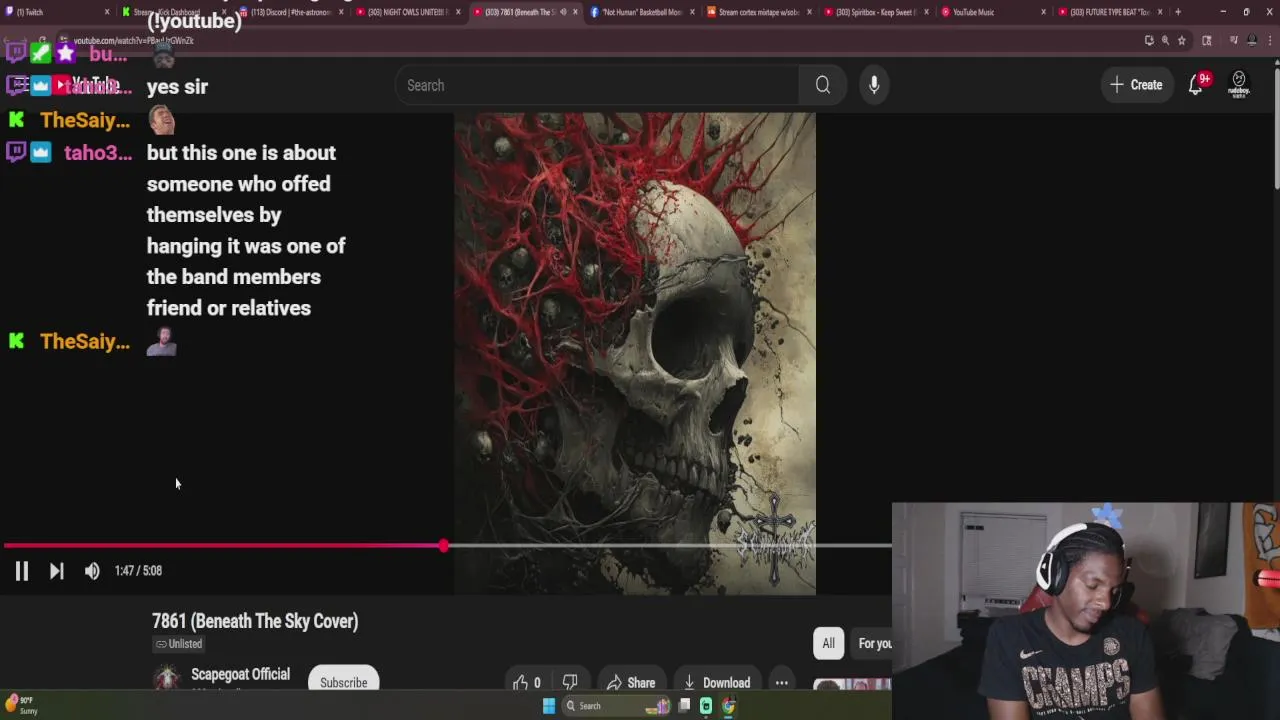The width and height of the screenshot is (1280, 720).
Task: Click the skull album artwork in the player
Action: click(635, 353)
